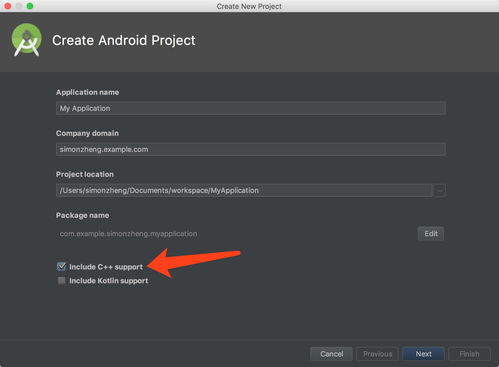The width and height of the screenshot is (499, 367).
Task: Click the Previous button
Action: click(377, 354)
